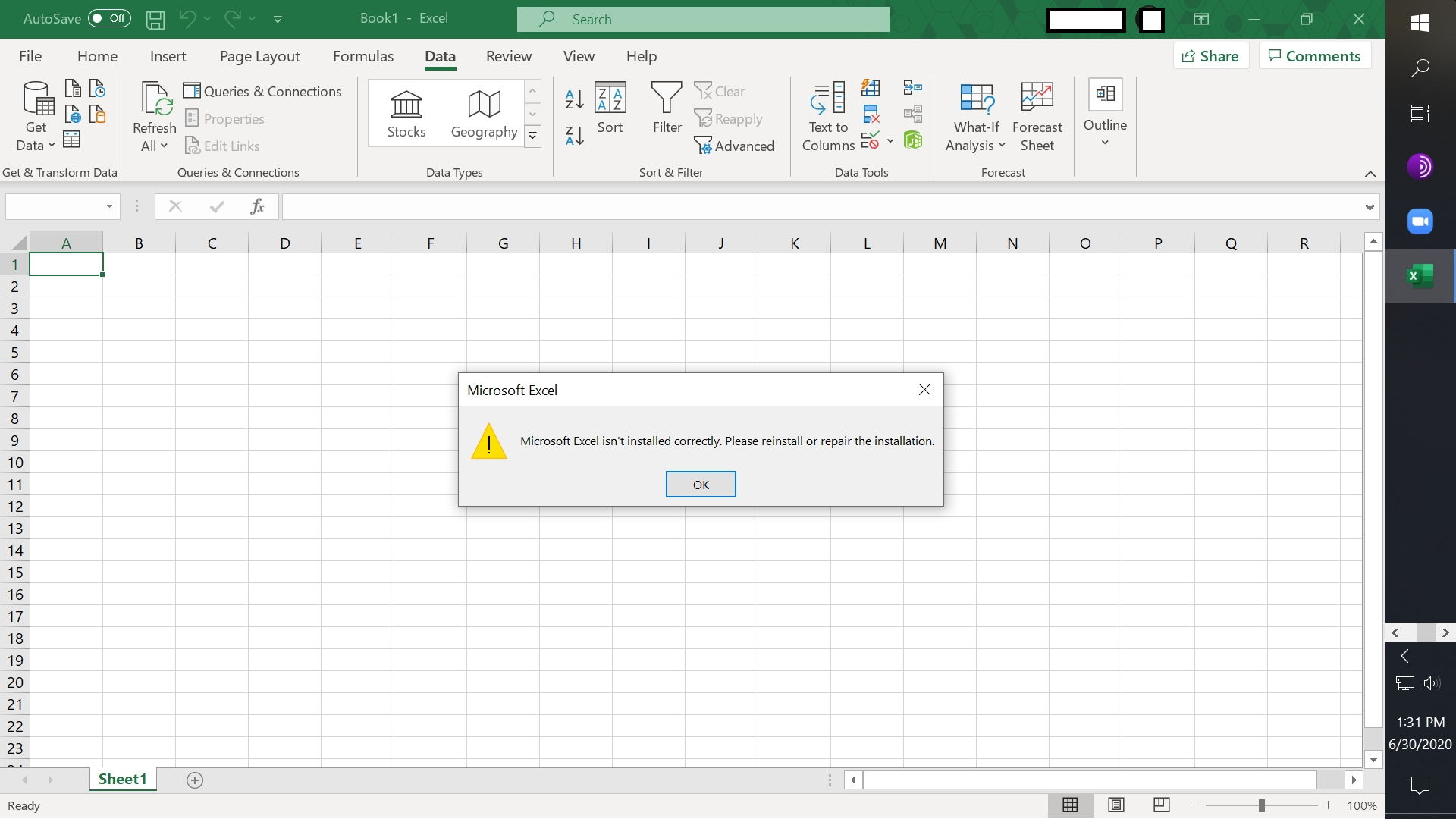Click the Insert Function fx icon
This screenshot has width=1456, height=819.
pos(257,206)
